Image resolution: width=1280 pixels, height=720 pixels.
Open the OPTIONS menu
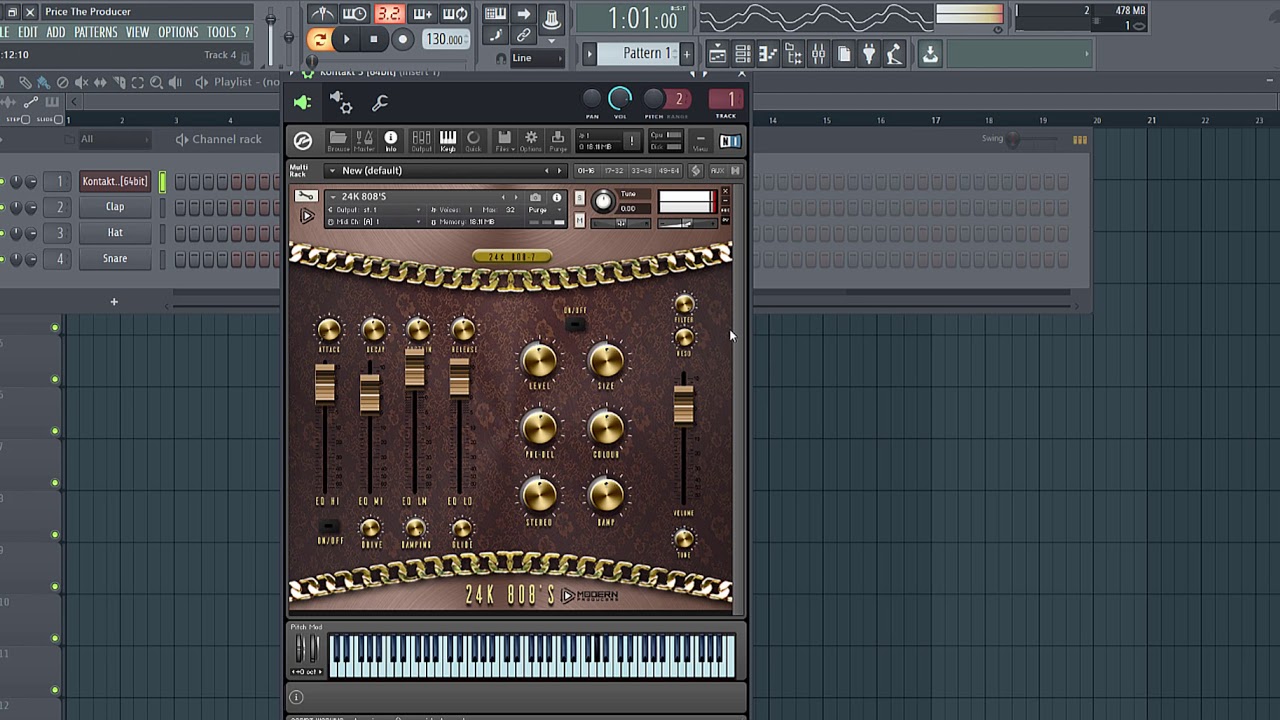tap(178, 32)
